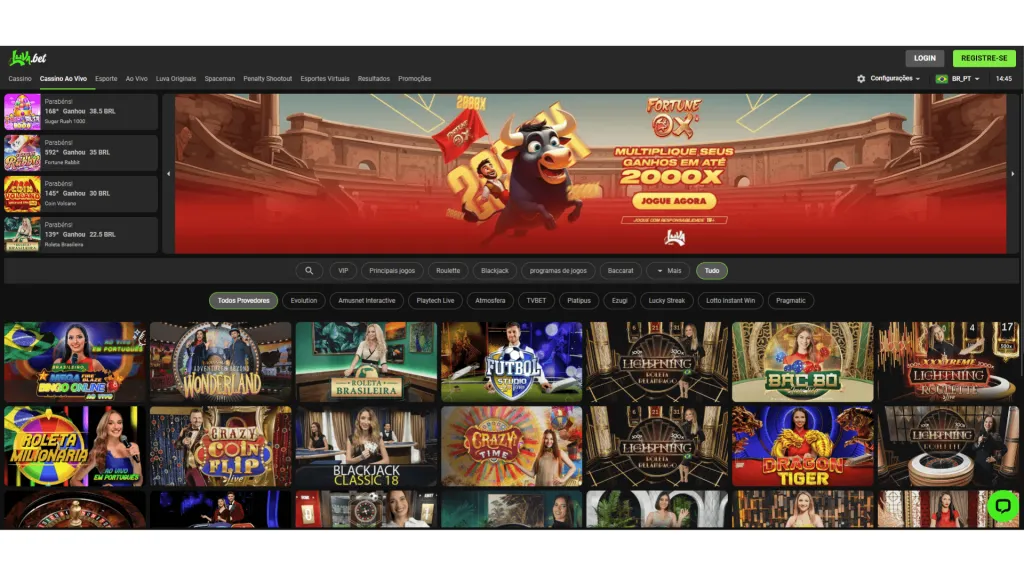Switch to the Esporte tab
The image size is (1024, 576).
tap(106, 79)
